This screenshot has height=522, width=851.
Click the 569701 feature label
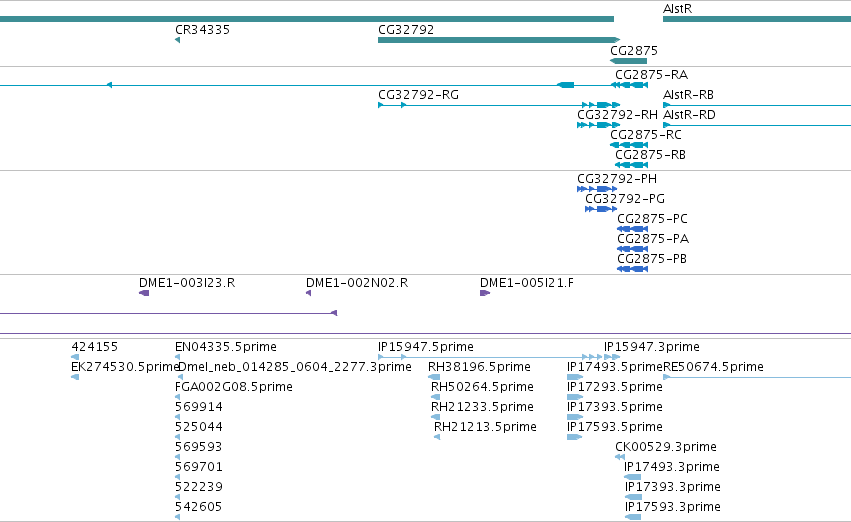pyautogui.click(x=199, y=468)
